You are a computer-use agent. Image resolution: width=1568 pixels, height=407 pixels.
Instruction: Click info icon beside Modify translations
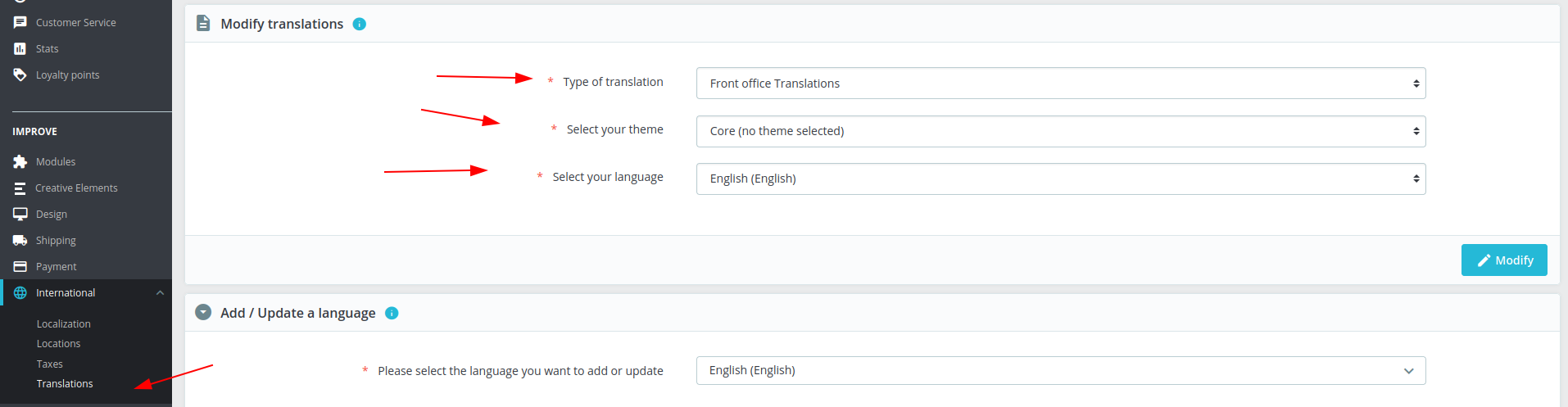[x=359, y=24]
